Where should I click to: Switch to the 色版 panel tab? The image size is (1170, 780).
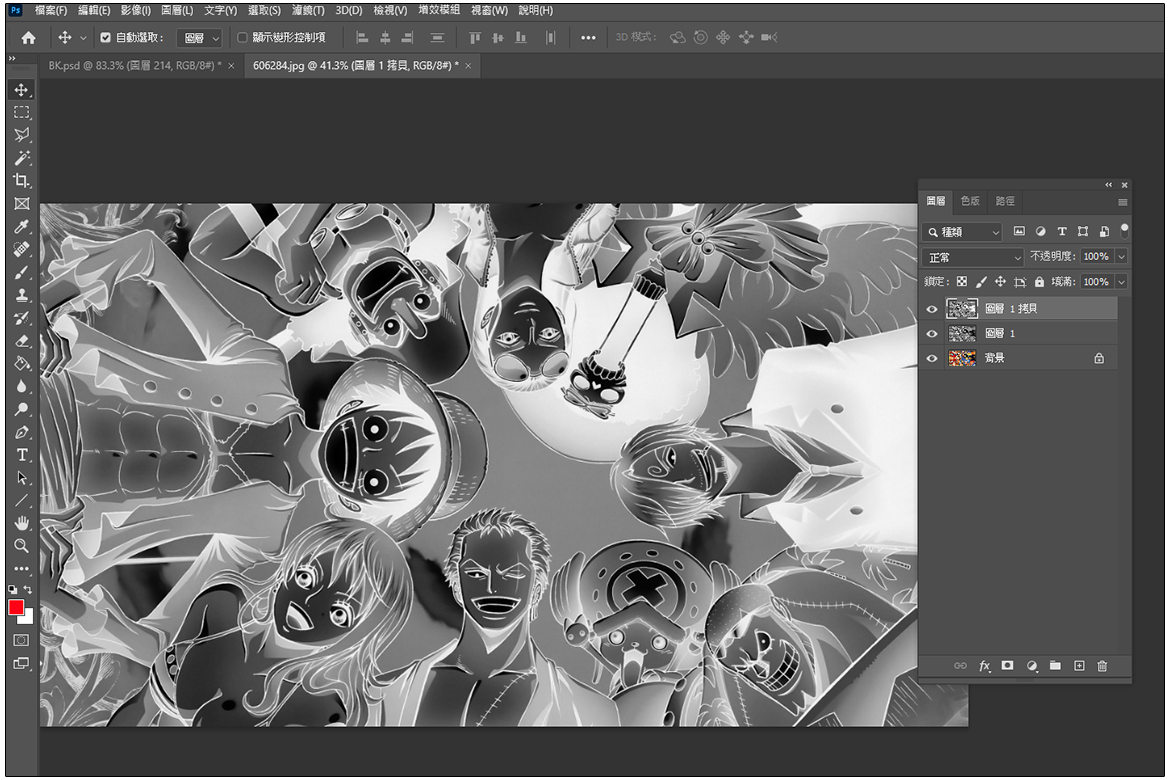click(970, 202)
